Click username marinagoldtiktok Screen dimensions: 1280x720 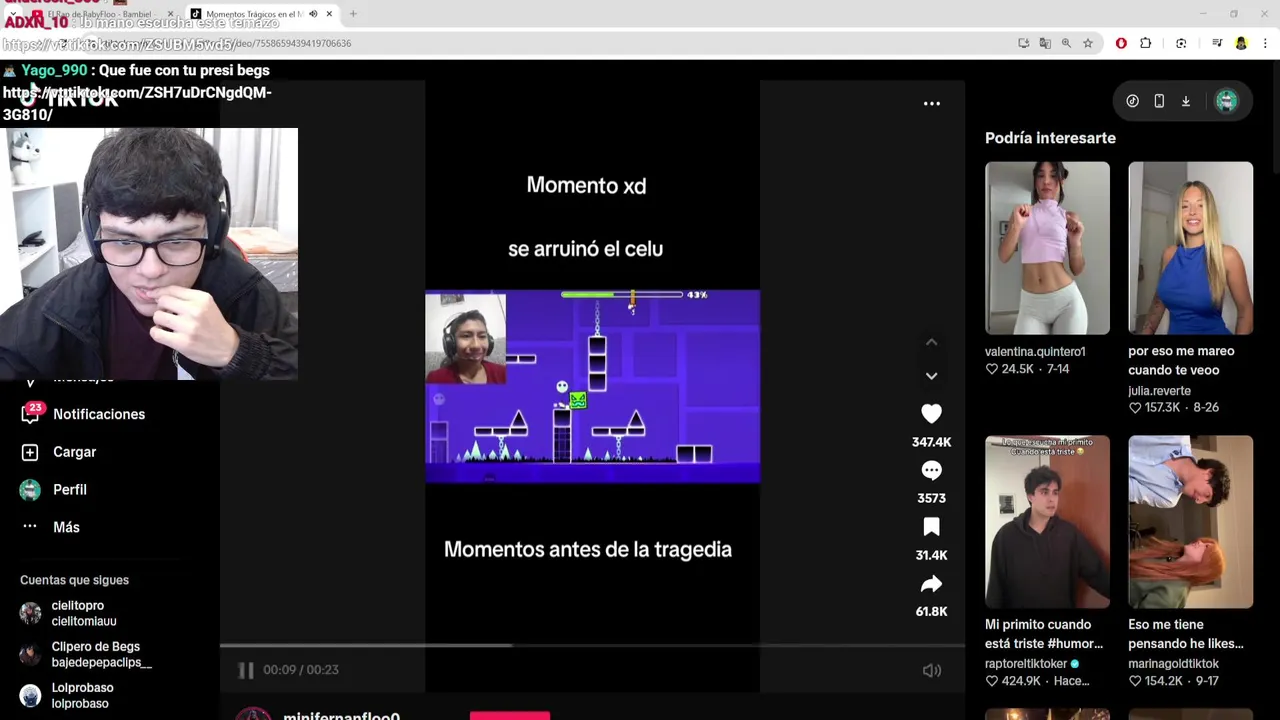pyautogui.click(x=1173, y=664)
